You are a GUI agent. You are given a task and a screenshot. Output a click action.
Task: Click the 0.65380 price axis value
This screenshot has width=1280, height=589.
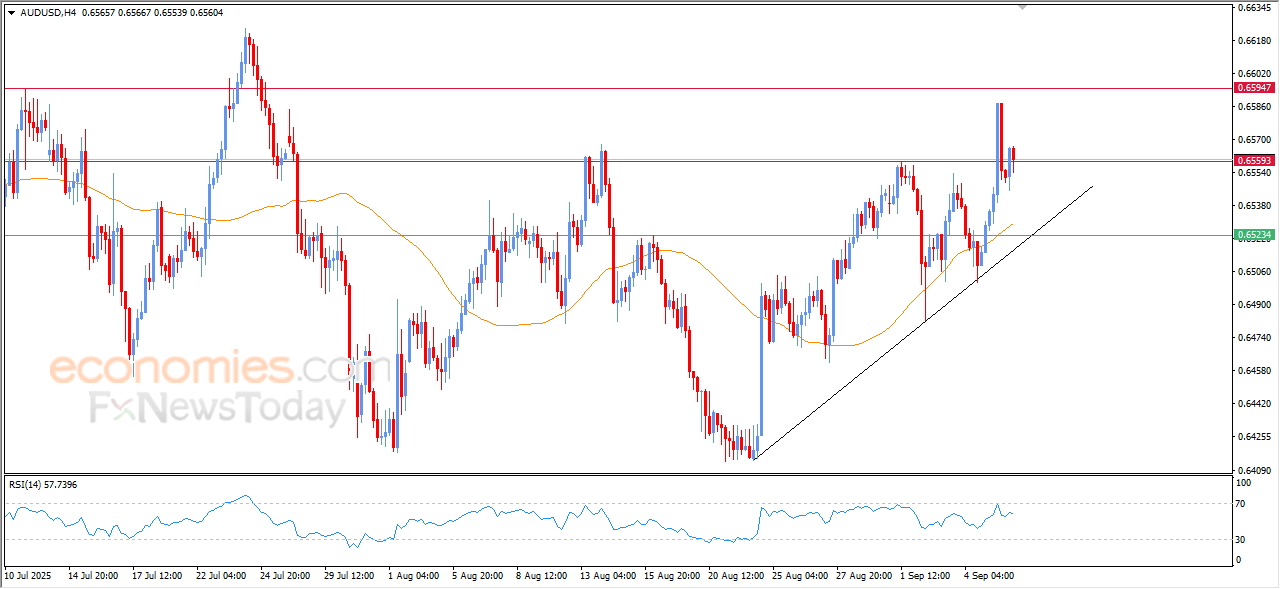[x=1254, y=206]
